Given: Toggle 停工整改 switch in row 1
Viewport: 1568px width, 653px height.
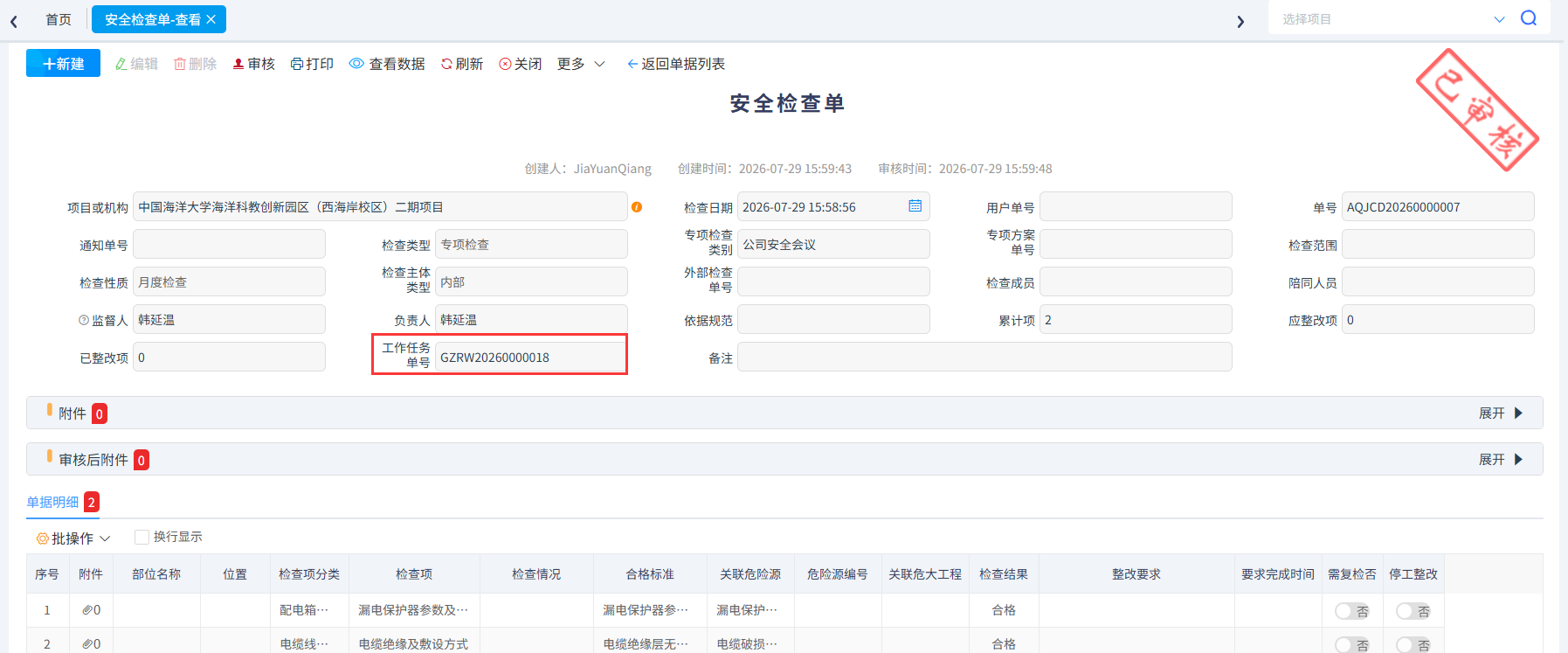Looking at the screenshot, I should click(x=1413, y=611).
